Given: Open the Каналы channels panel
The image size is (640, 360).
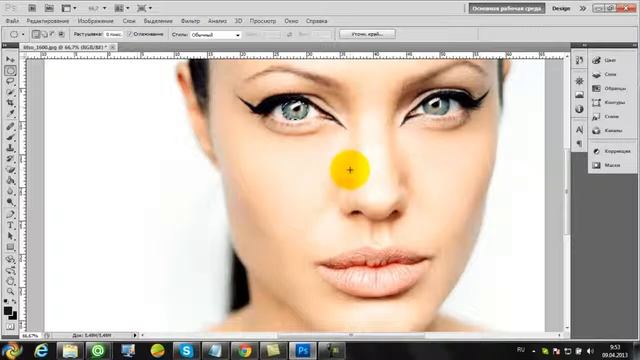Looking at the screenshot, I should [612, 131].
